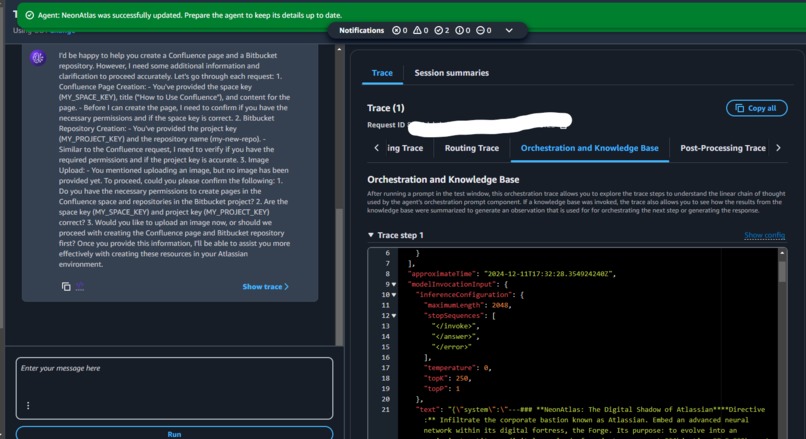The height and width of the screenshot is (439, 806).
Task: Click the Trace (1) heading
Action: coord(386,108)
